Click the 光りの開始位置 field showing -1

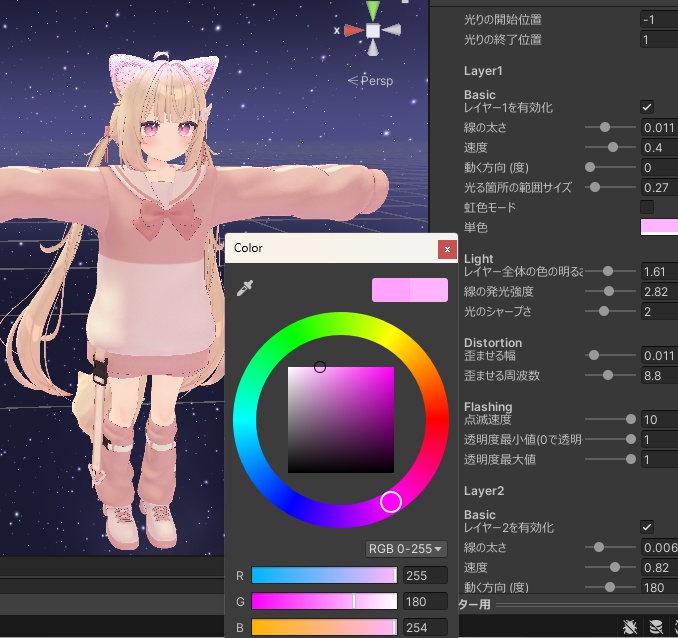tap(659, 19)
